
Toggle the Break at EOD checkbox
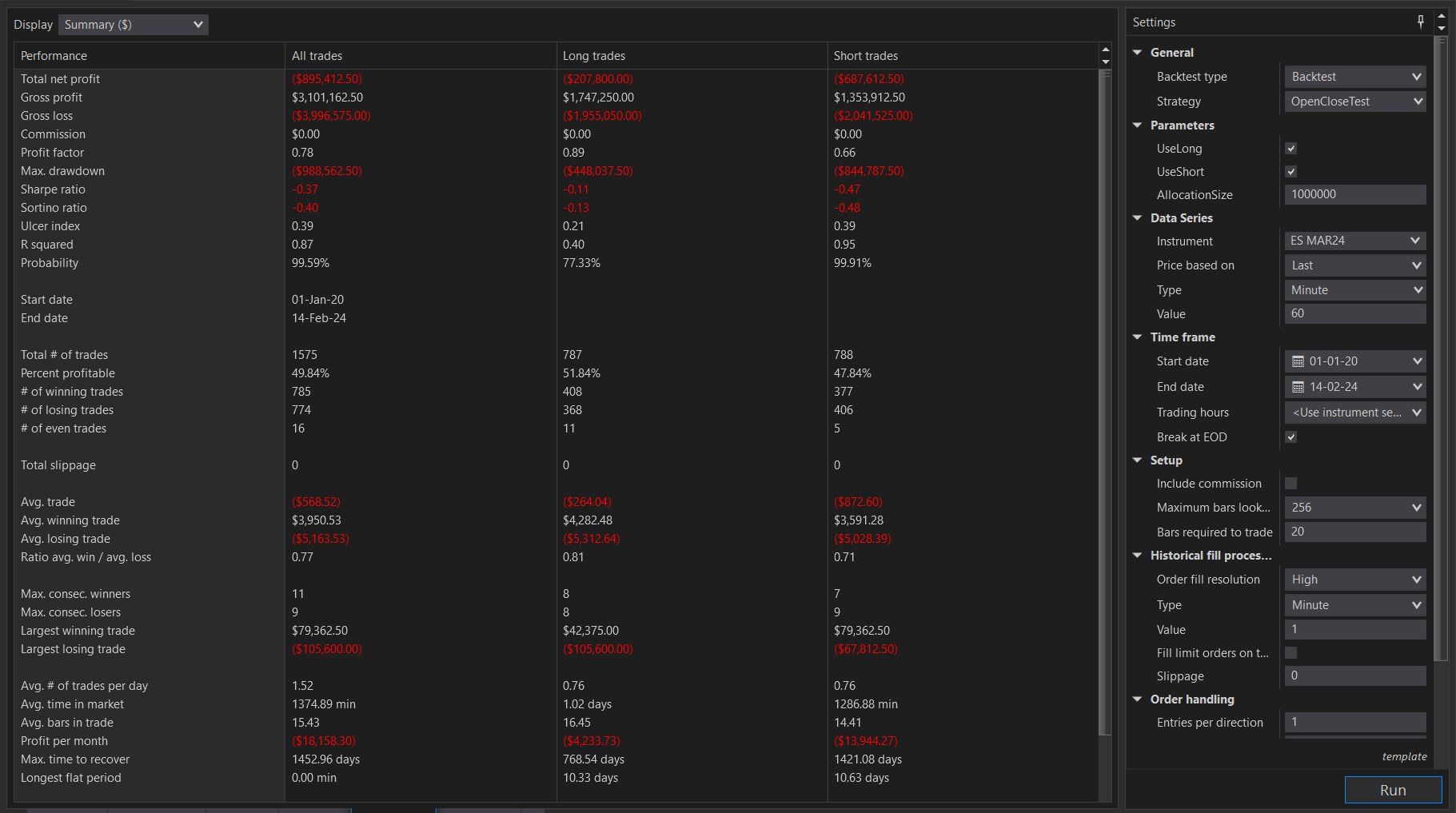1290,437
